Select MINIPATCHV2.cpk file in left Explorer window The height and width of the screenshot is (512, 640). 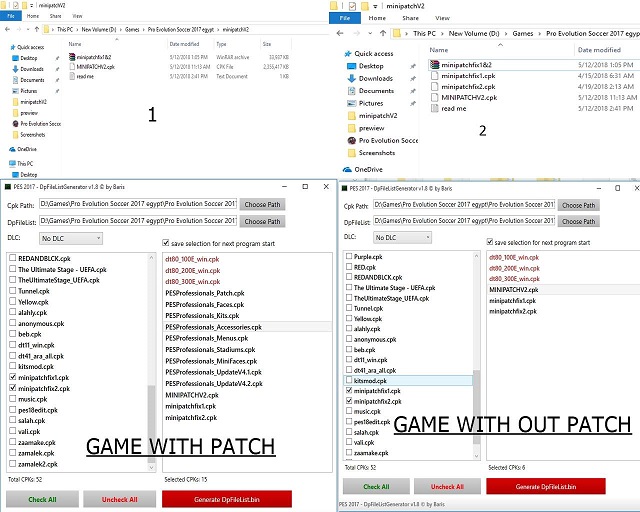pos(96,67)
